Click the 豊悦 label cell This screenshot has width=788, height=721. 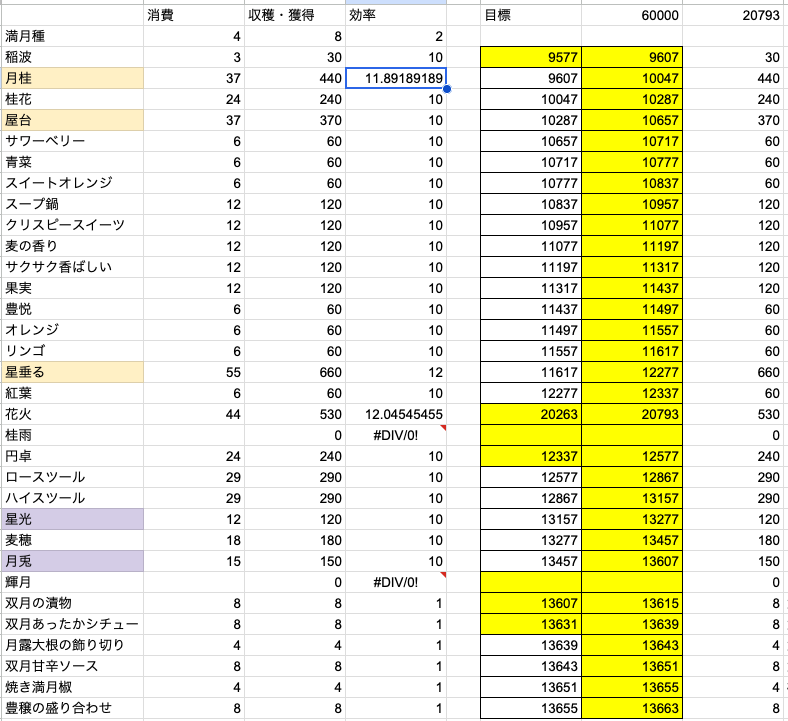tap(72, 310)
